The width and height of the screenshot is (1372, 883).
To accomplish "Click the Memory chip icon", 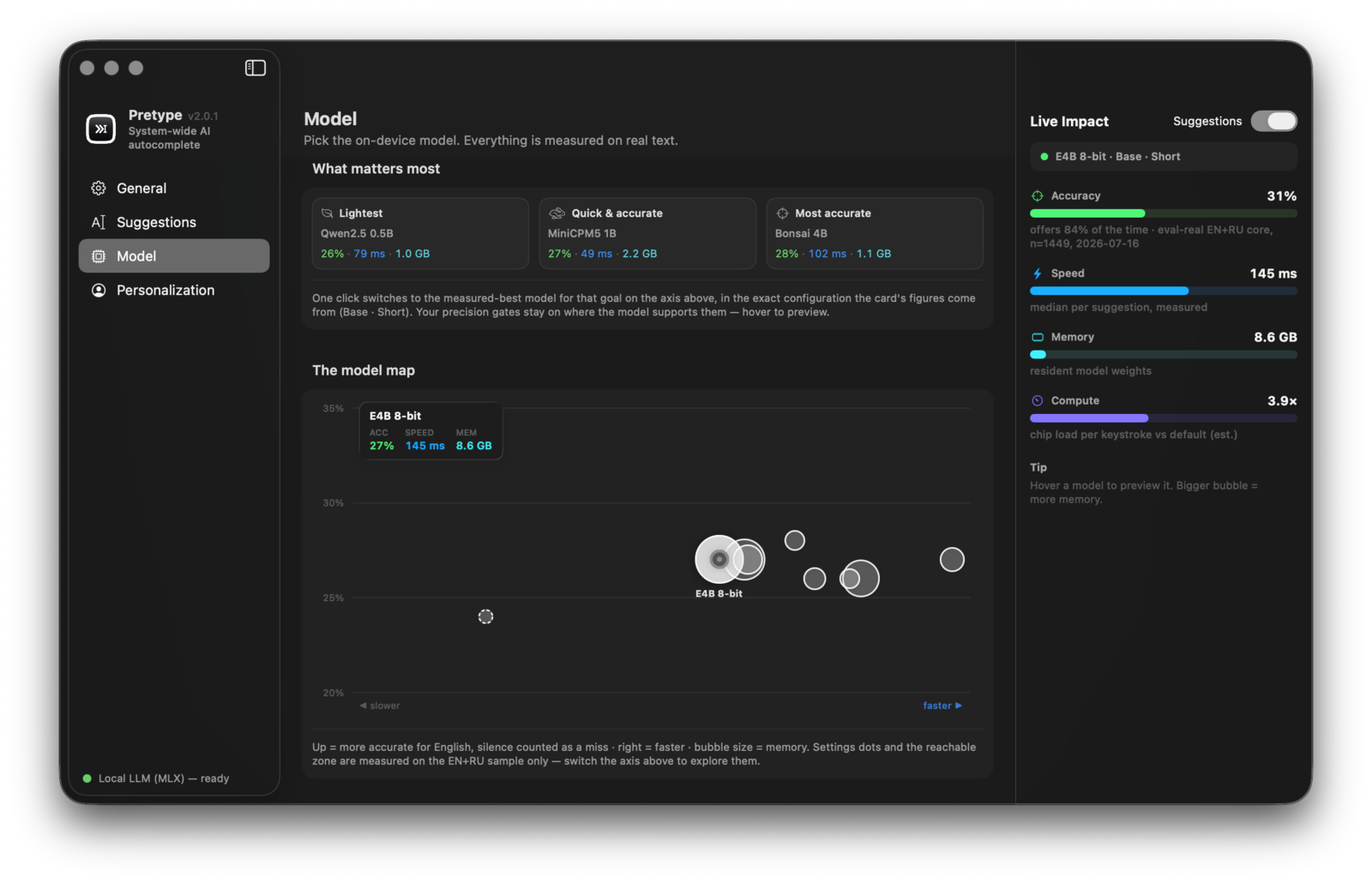I will pyautogui.click(x=1037, y=337).
